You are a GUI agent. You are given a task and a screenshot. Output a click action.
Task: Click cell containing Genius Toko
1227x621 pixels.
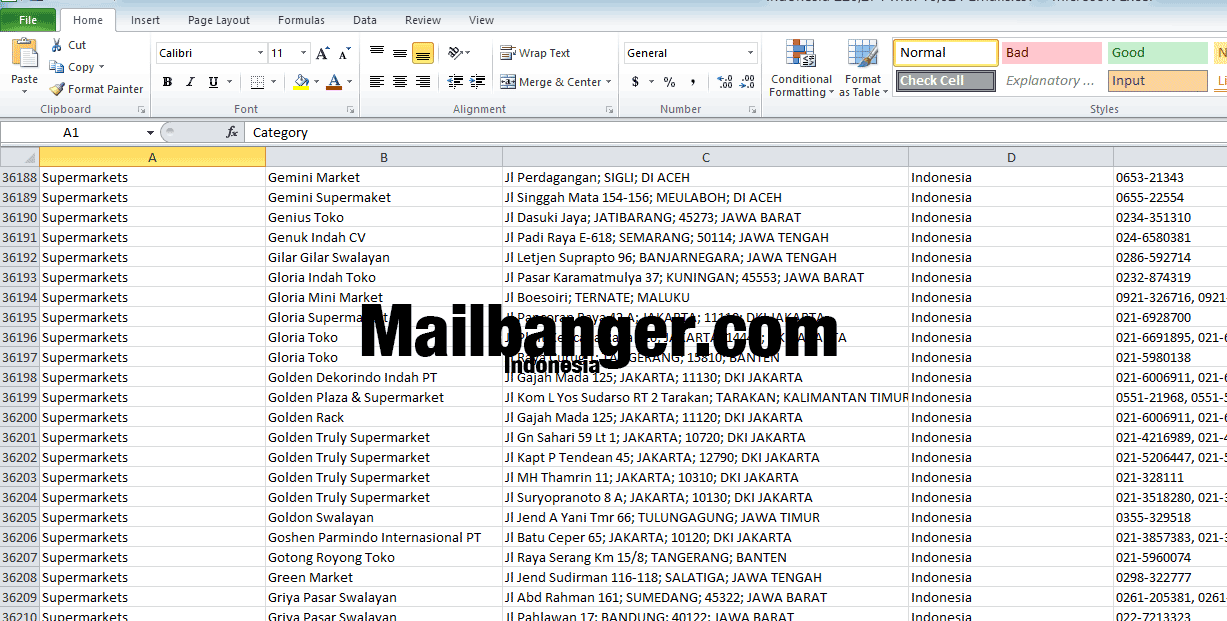click(x=384, y=217)
